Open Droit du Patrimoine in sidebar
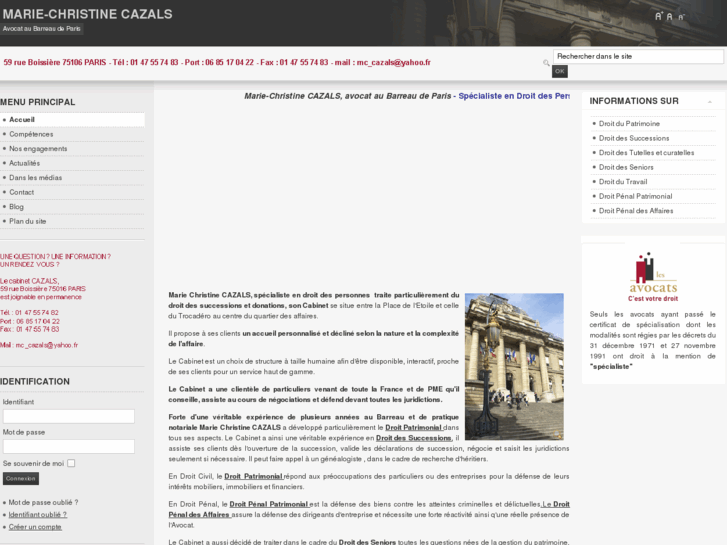727x545 pixels. tap(629, 124)
